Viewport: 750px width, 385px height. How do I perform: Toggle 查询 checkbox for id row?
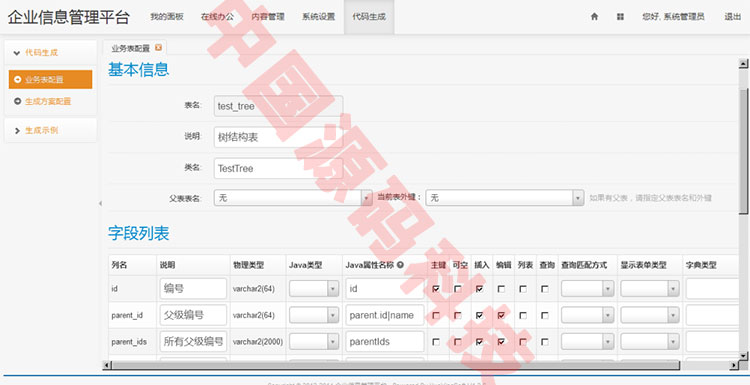[545, 289]
